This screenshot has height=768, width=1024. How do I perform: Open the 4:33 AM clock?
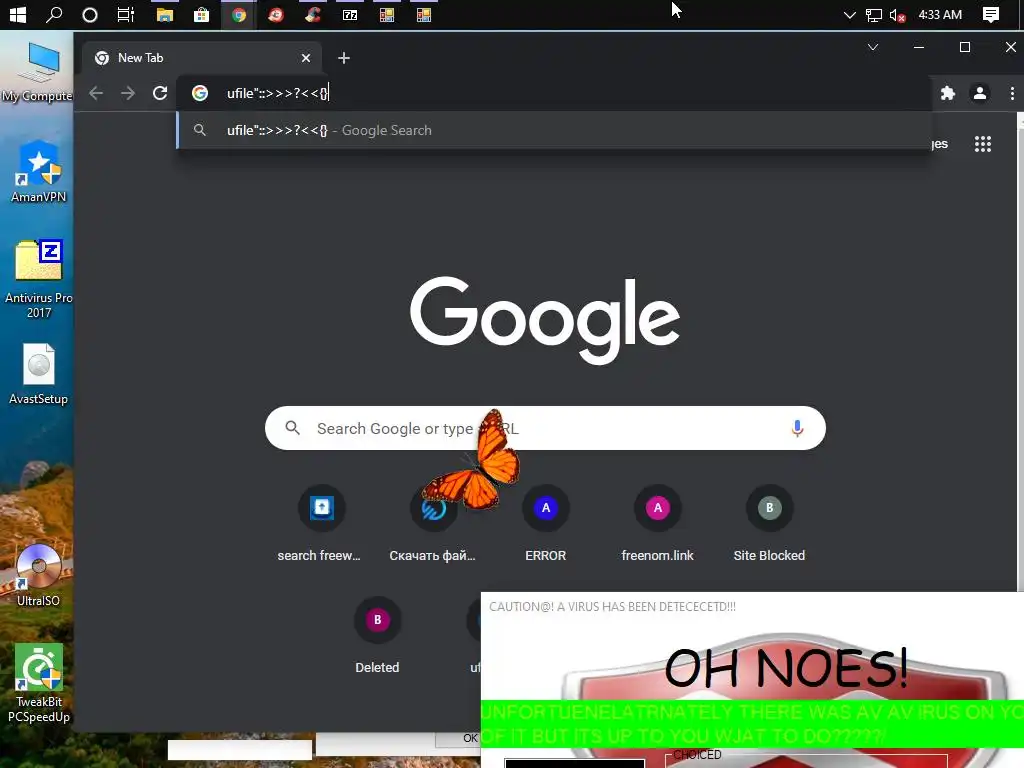click(x=940, y=14)
